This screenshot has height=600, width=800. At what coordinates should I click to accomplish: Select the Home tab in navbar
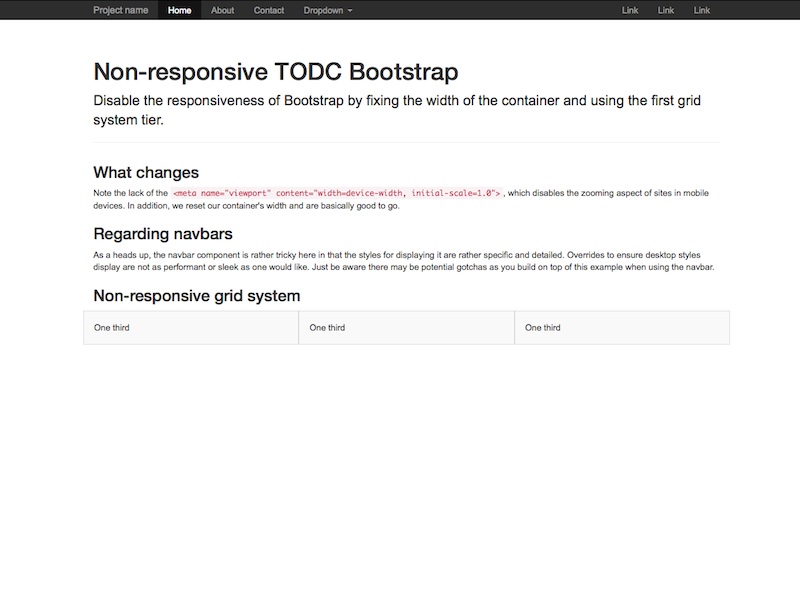pyautogui.click(x=180, y=10)
